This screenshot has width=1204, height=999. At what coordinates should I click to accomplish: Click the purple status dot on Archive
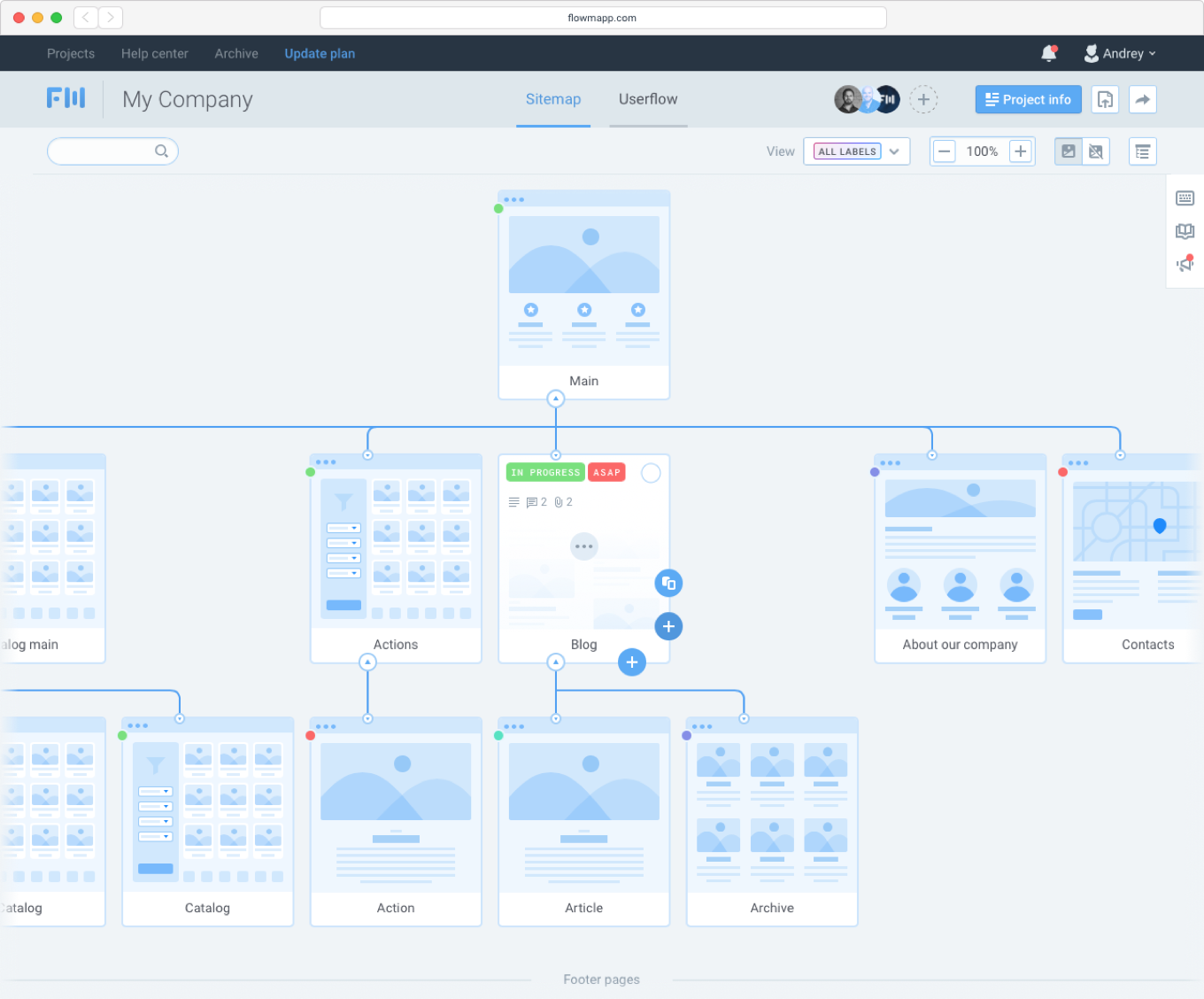tap(686, 735)
